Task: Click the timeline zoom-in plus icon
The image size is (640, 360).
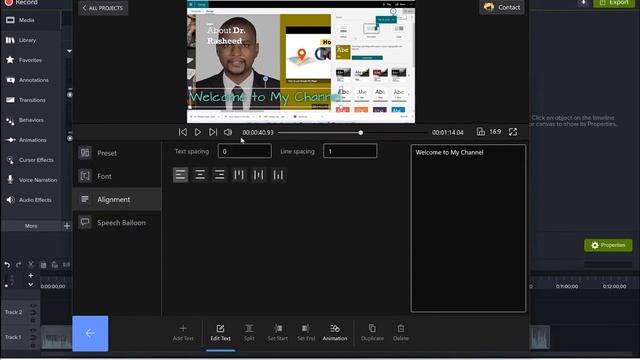Action: (x=31, y=276)
